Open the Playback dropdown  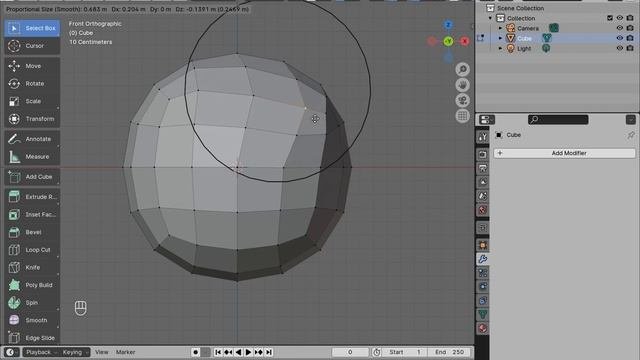tap(40, 352)
